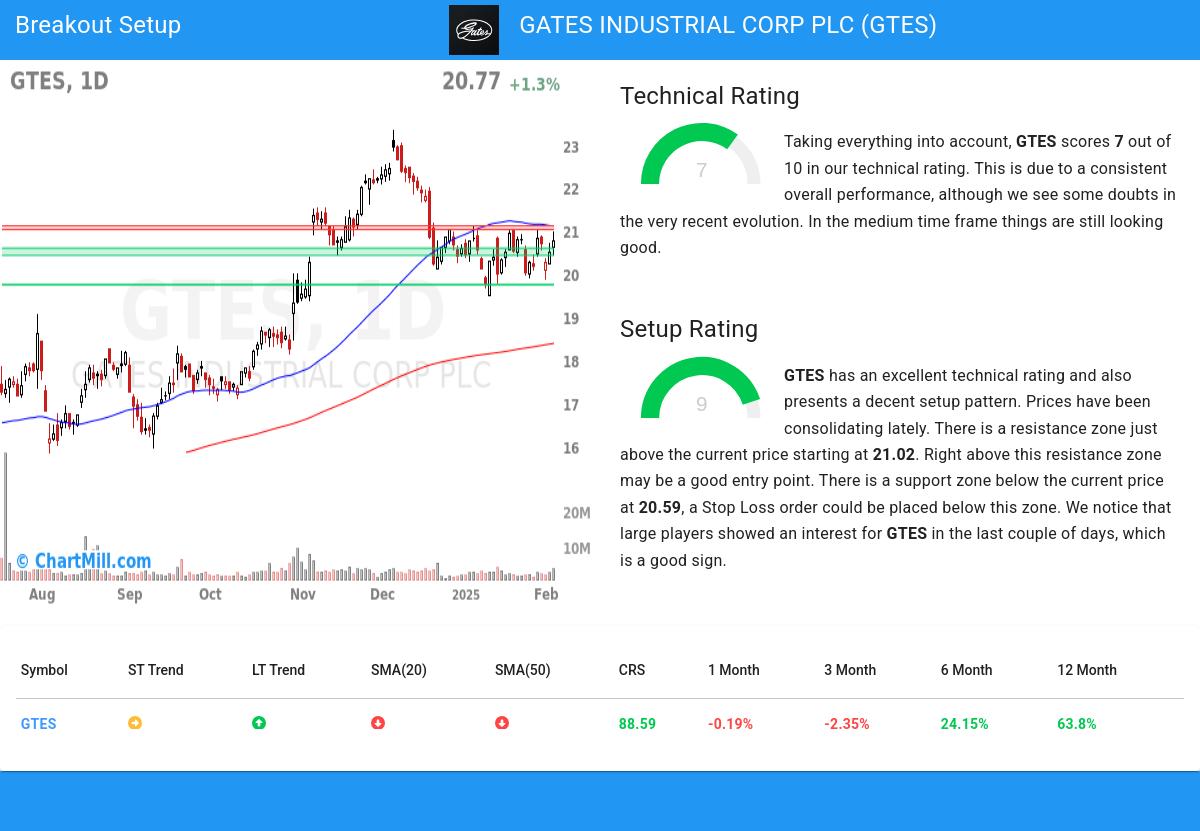Click the ChartMill.com copyright label

click(84, 561)
